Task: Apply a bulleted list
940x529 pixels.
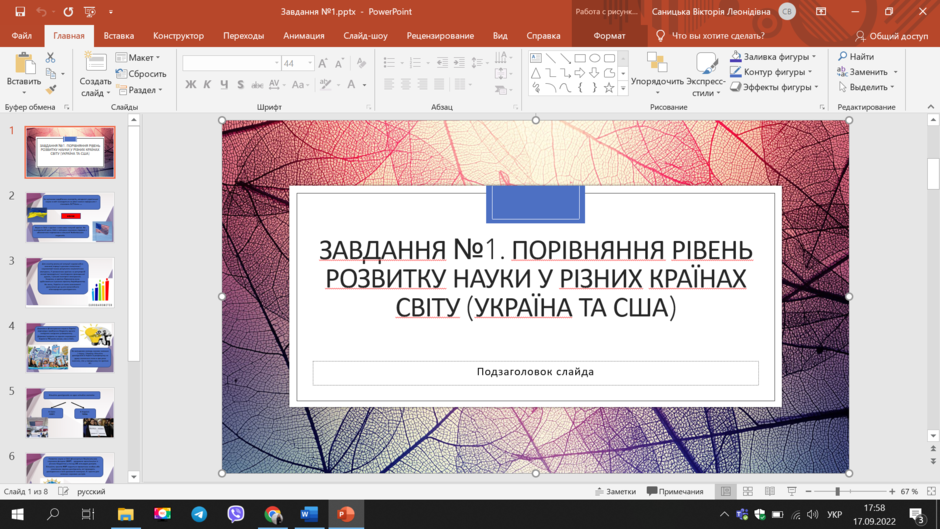Action: click(x=389, y=62)
